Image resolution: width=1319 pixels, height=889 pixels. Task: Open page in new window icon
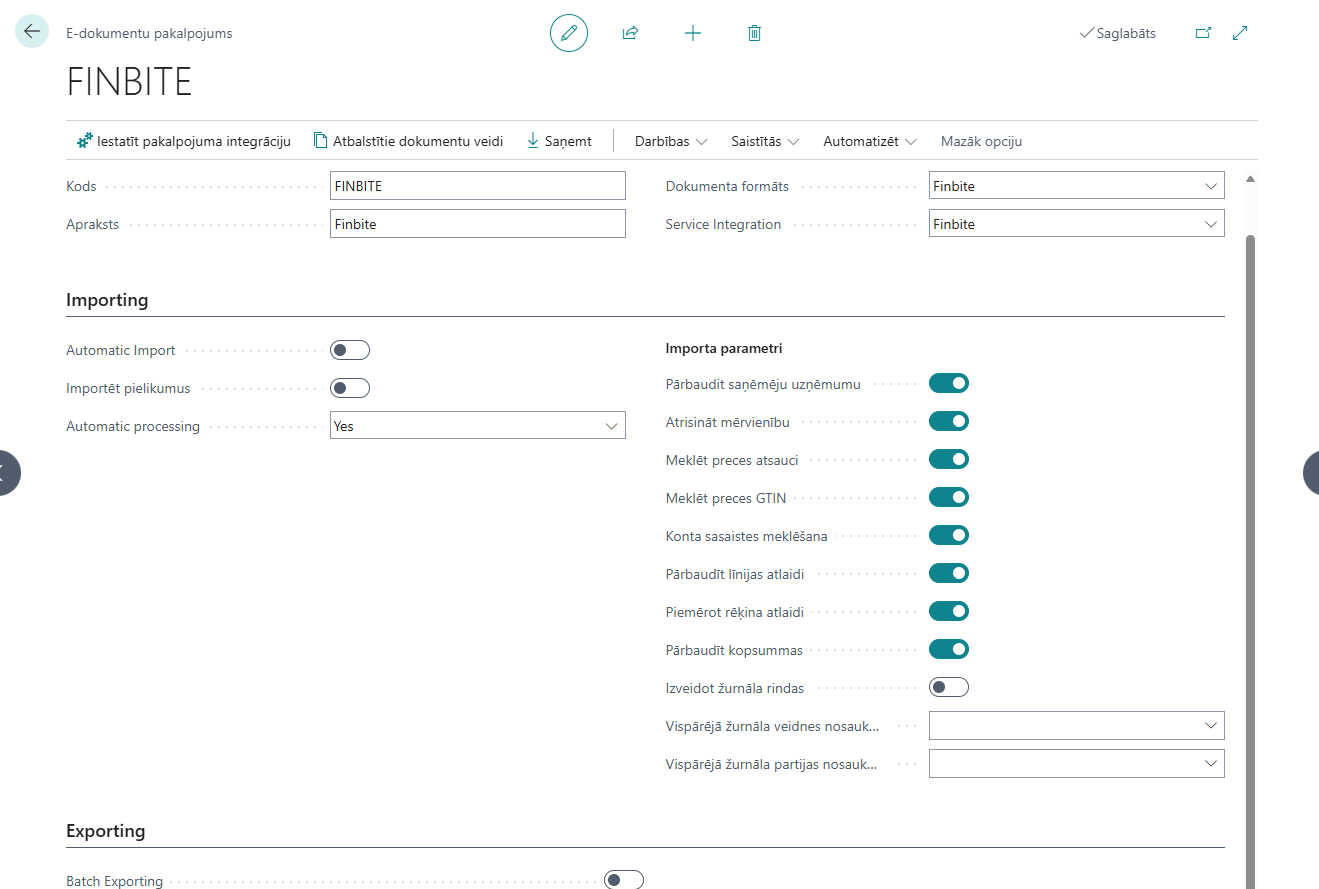coord(1203,33)
